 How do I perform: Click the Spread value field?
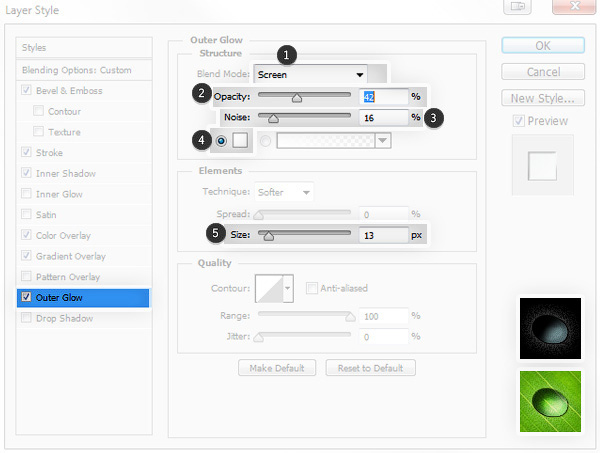coord(384,214)
